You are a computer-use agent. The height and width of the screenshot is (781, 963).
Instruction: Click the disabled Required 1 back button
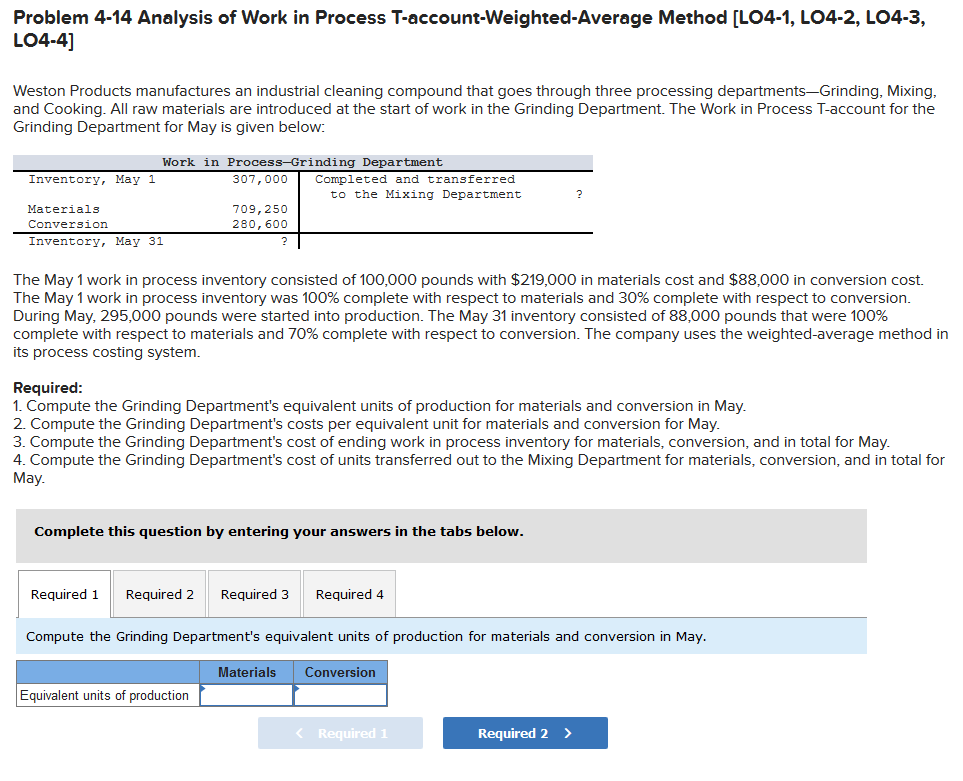click(x=340, y=732)
